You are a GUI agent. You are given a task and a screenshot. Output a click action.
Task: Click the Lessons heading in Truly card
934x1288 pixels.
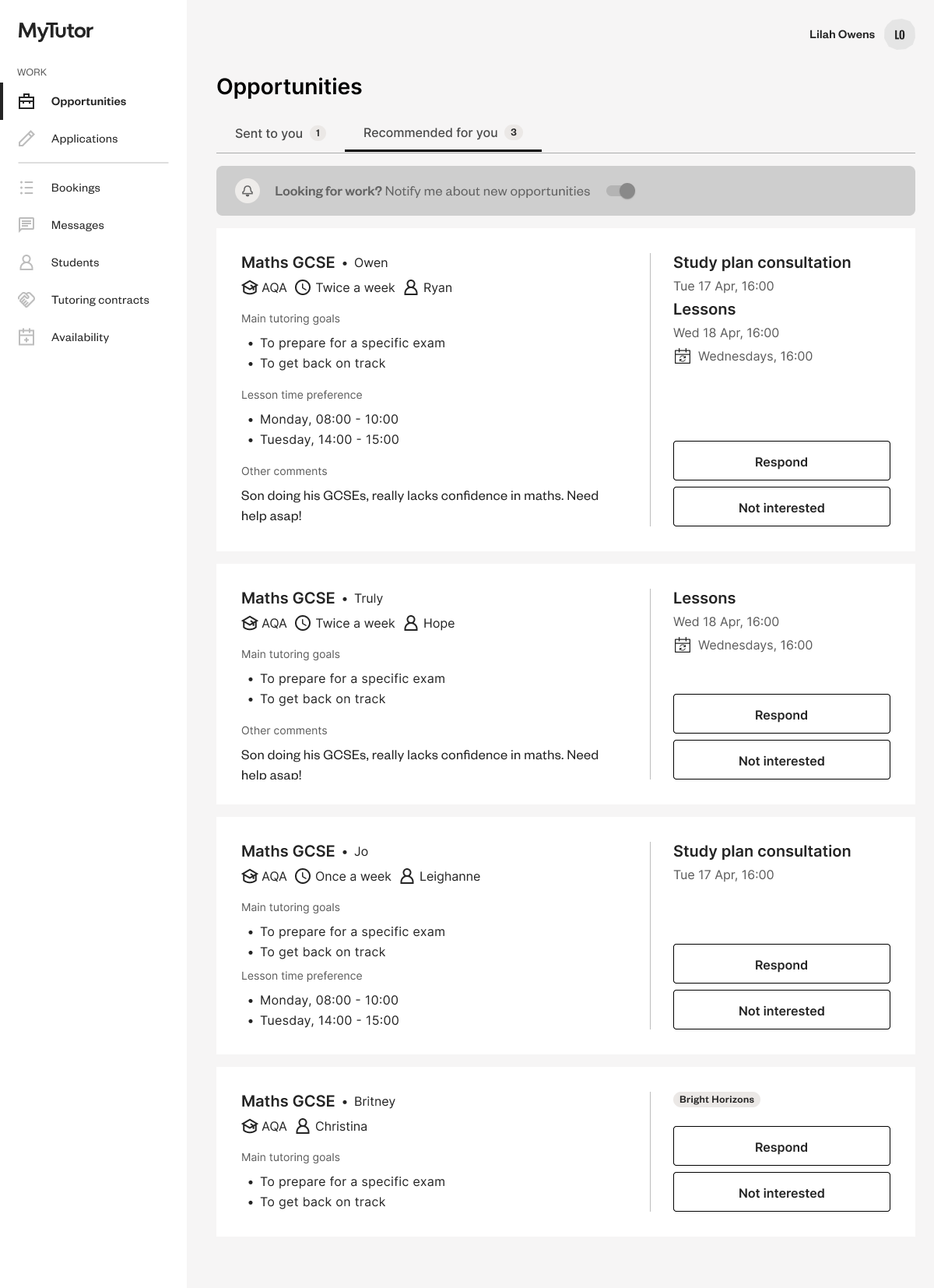coord(704,598)
